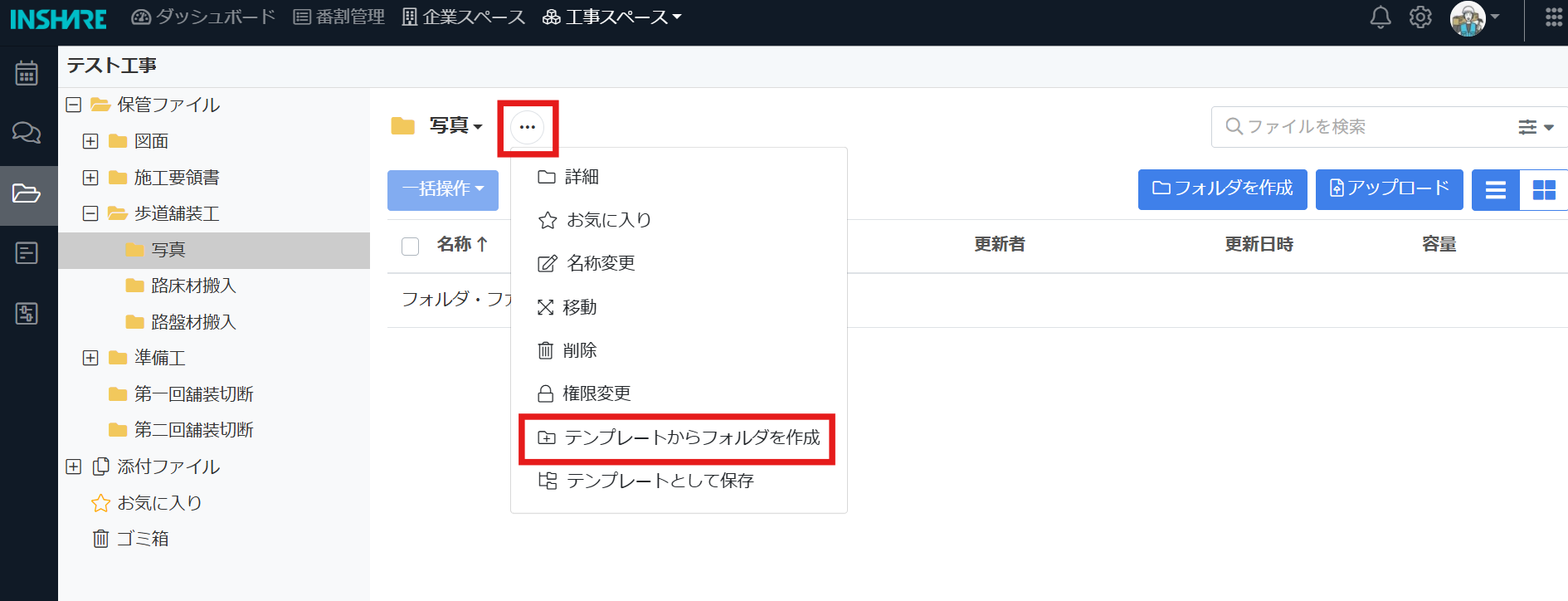Click the search magnifier icon
Viewport: 1568px width, 601px height.
1234,126
